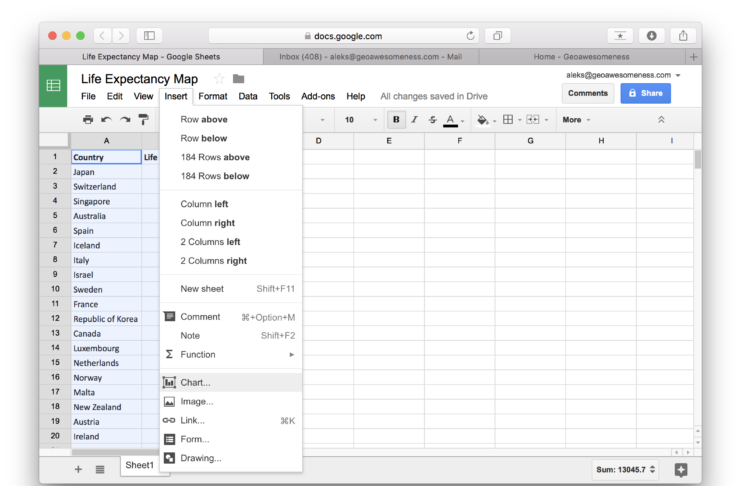The width and height of the screenshot is (741, 486).
Task: Expand the More toolbar dropdown
Action: (576, 120)
